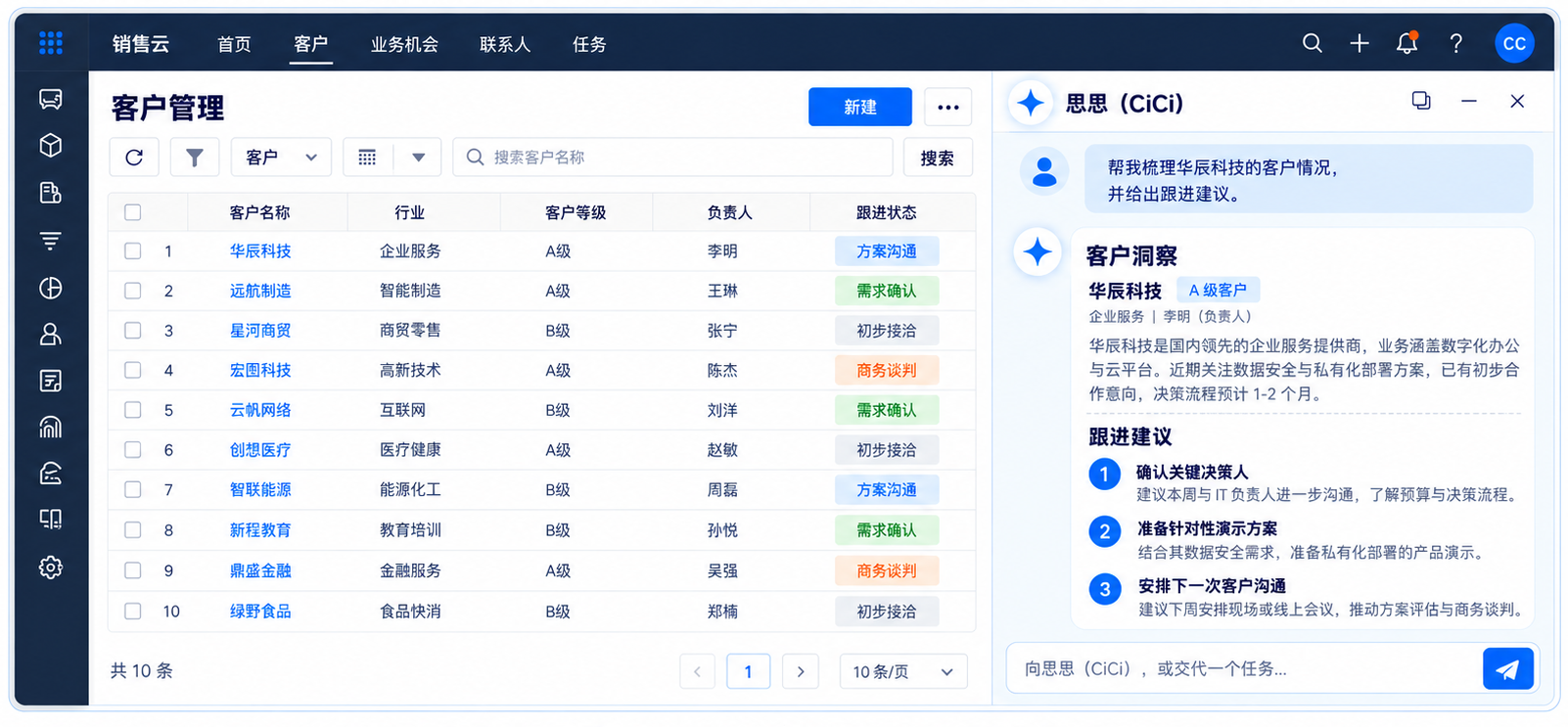
Task: Open the more options ellipsis button
Action: coord(948,107)
